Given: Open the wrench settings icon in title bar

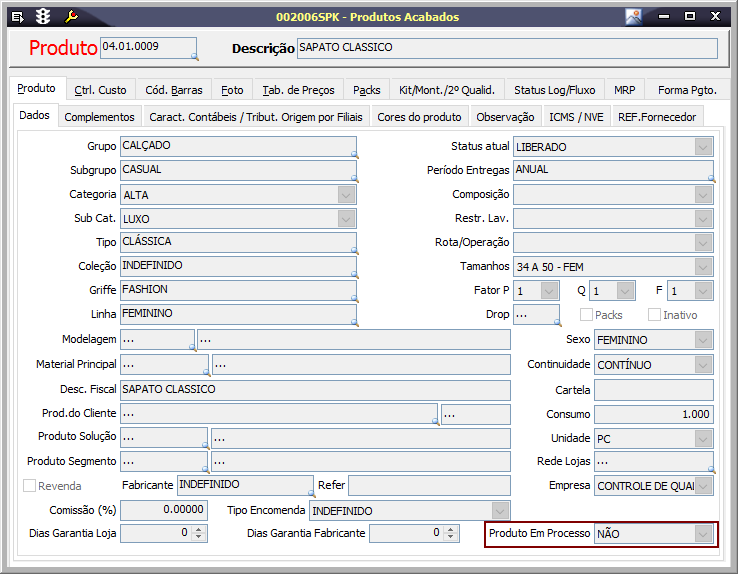Looking at the screenshot, I should 71,17.
